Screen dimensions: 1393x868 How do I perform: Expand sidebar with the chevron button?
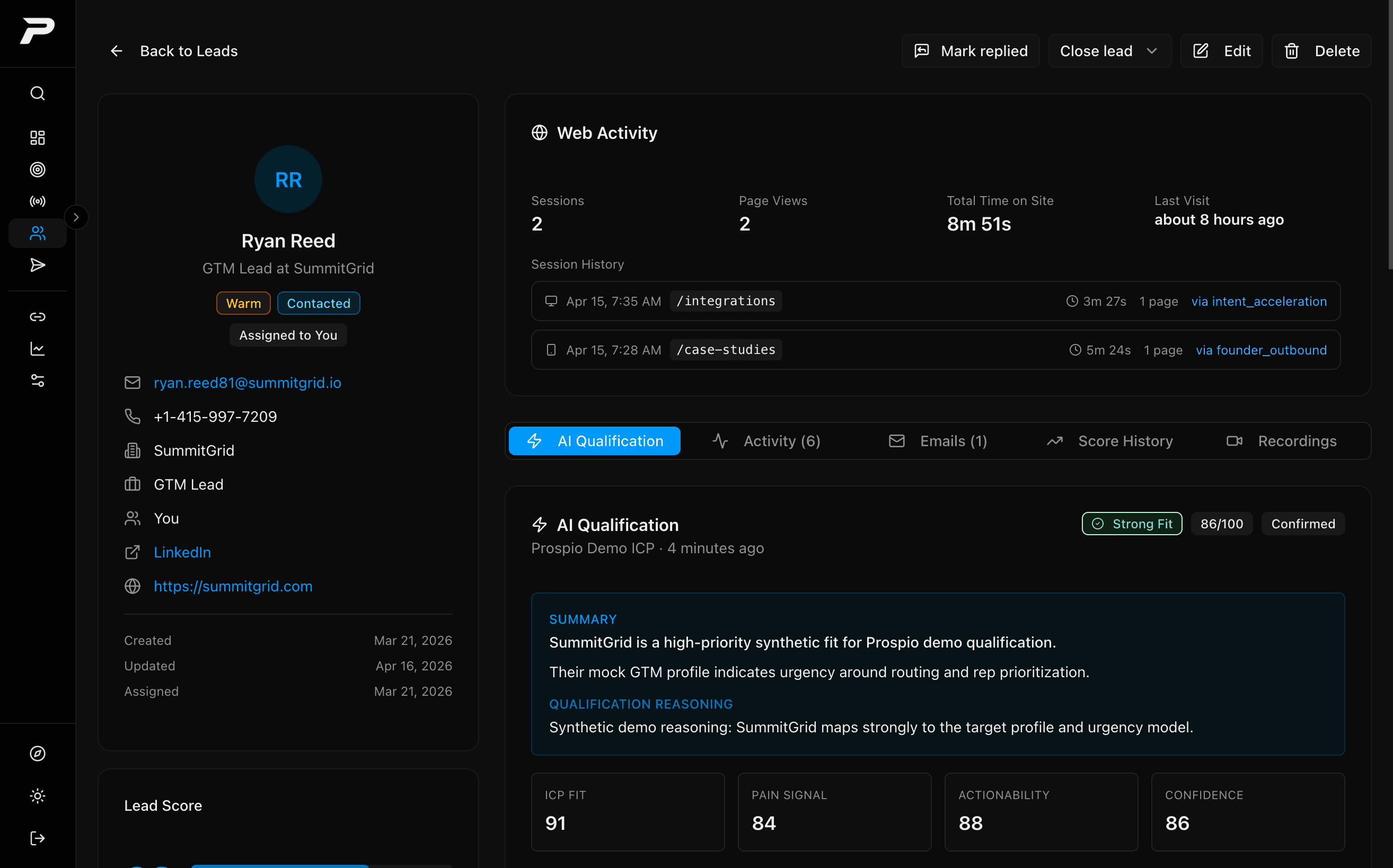(x=76, y=218)
